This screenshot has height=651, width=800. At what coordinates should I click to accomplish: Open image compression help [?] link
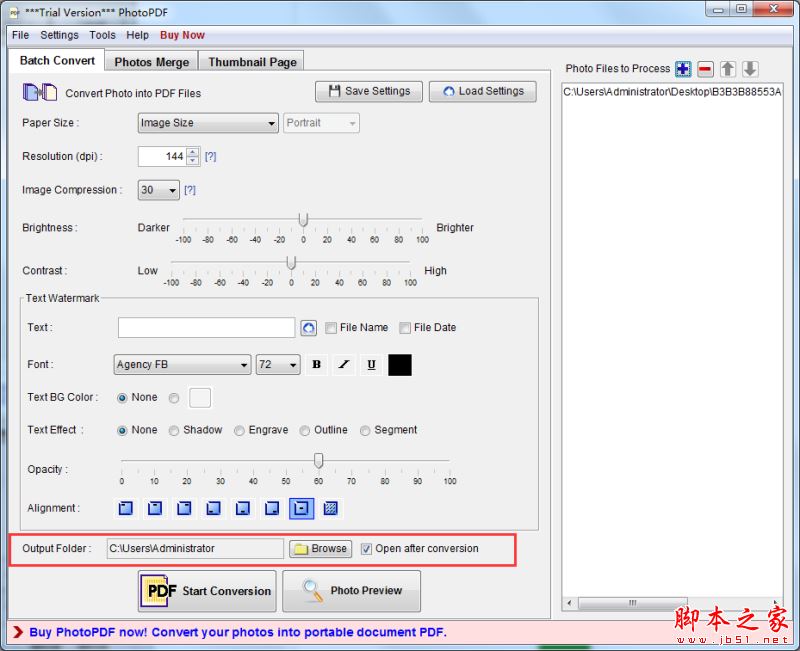tap(190, 190)
